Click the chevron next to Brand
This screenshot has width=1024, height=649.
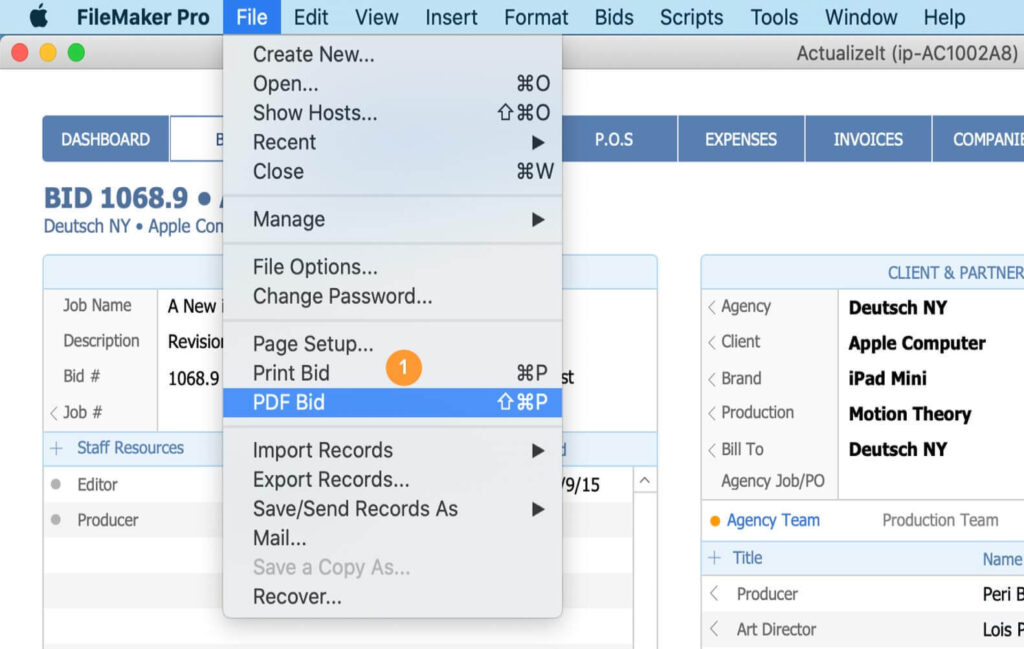pyautogui.click(x=712, y=379)
